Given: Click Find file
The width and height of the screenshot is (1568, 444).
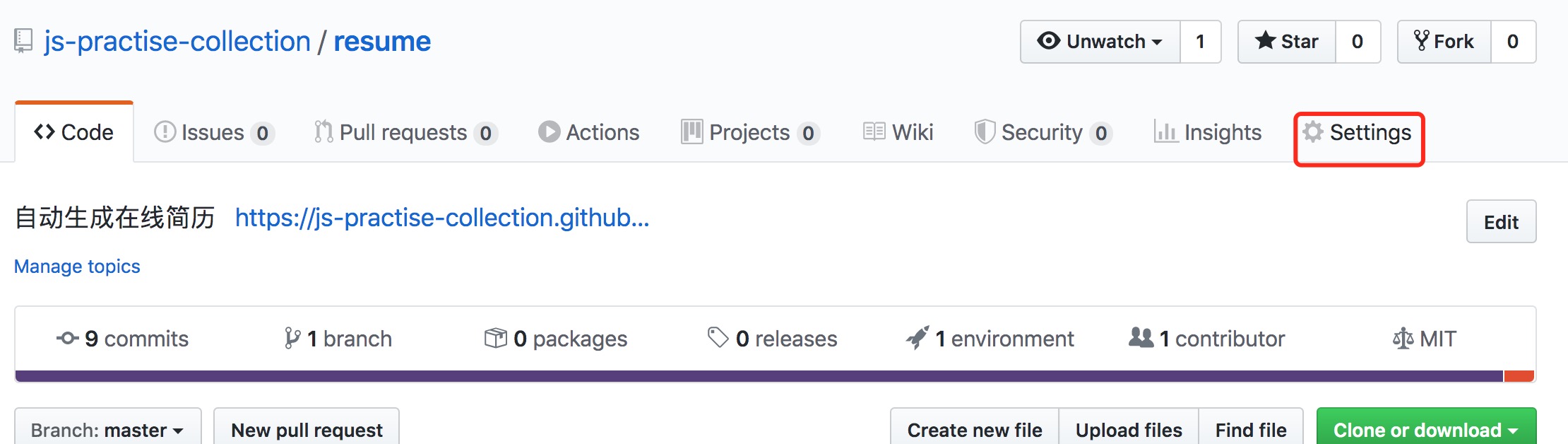Looking at the screenshot, I should pos(1251,428).
